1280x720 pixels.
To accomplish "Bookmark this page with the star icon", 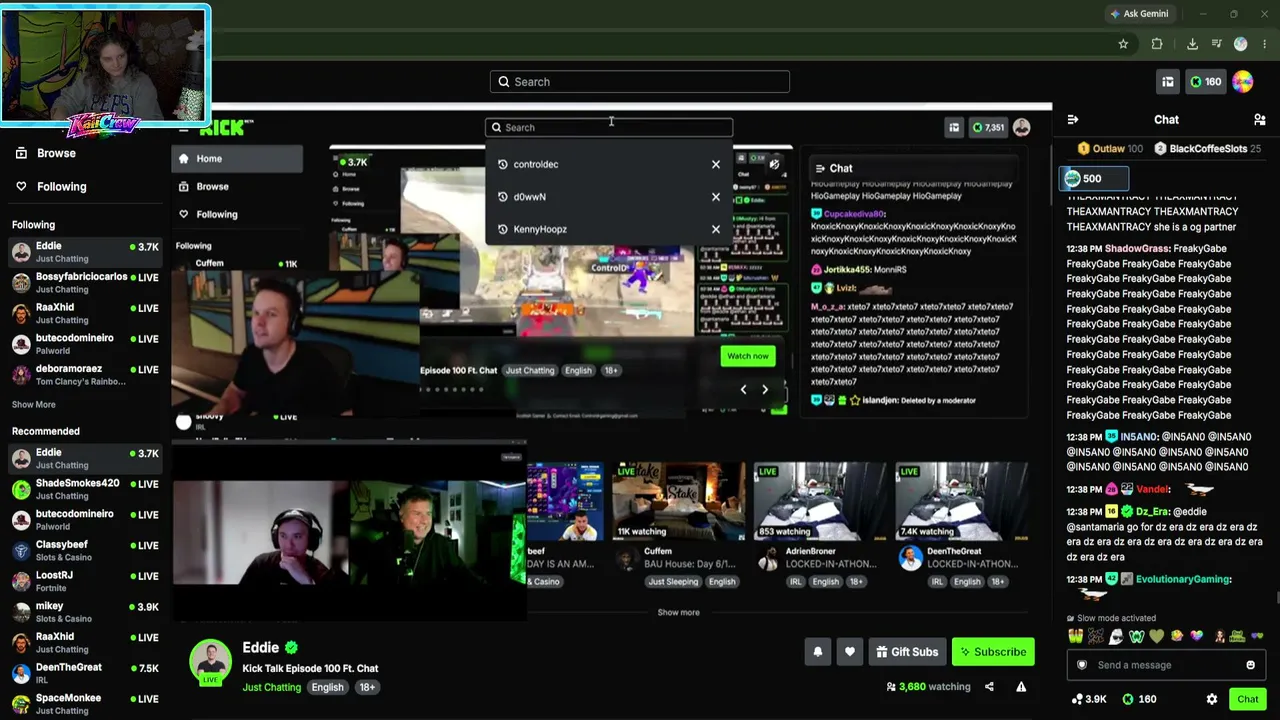I will click(1123, 44).
